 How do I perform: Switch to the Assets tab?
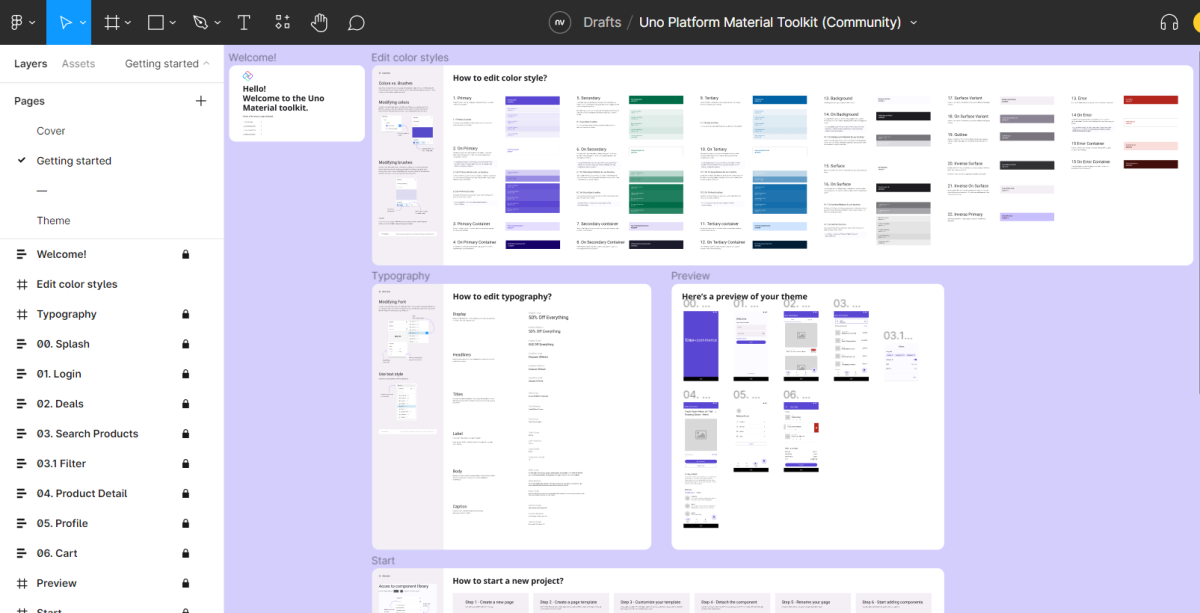click(78, 63)
